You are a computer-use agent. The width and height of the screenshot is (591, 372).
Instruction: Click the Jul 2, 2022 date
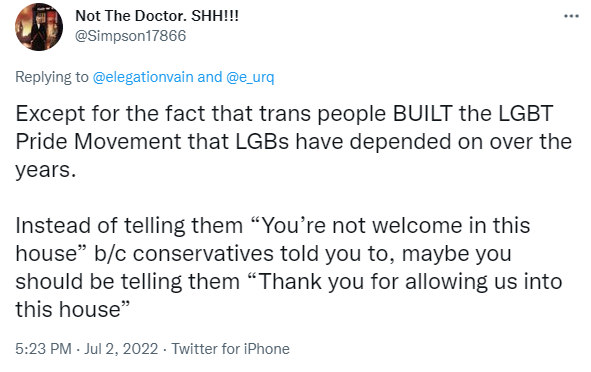tap(121, 349)
